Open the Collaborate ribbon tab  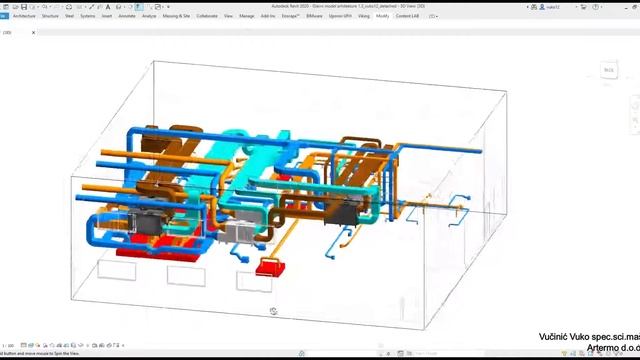coord(207,16)
